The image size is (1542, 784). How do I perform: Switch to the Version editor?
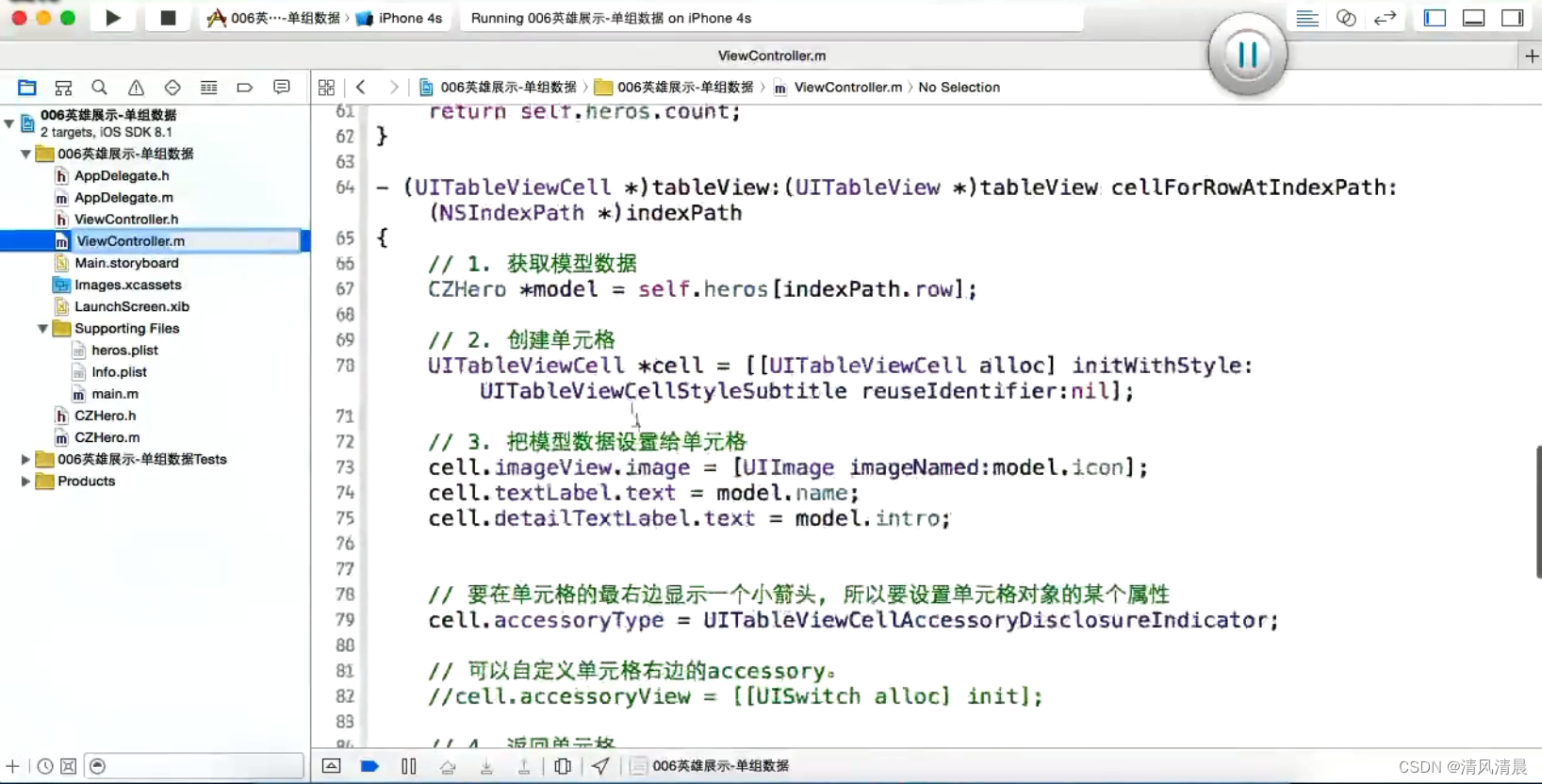point(1385,18)
